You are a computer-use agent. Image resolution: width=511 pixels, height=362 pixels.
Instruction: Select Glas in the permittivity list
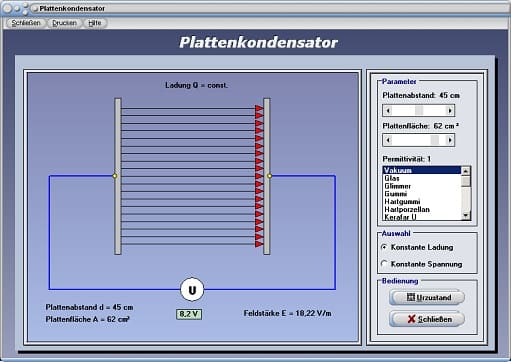tap(422, 178)
